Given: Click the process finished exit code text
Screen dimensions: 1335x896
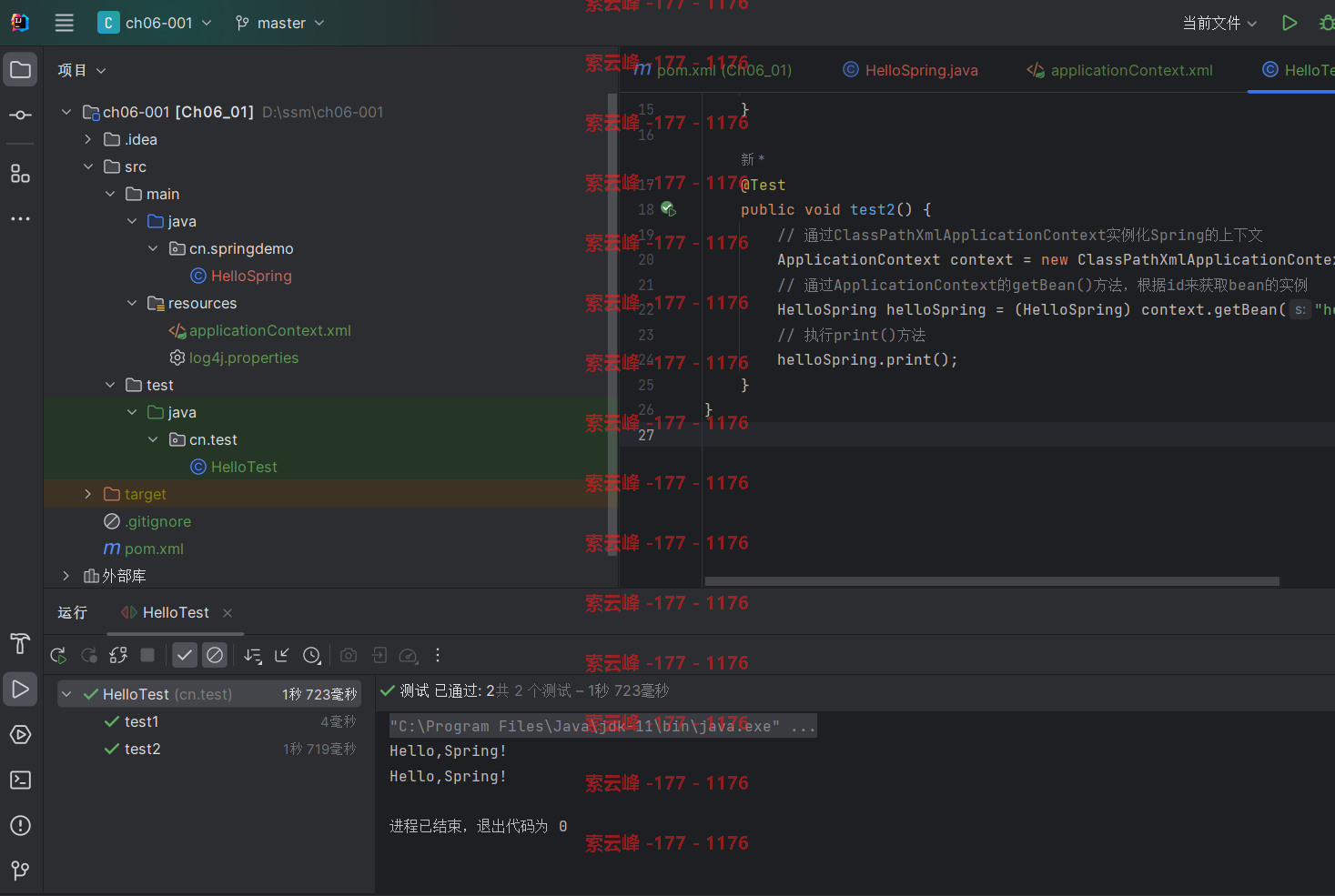Looking at the screenshot, I should click(x=478, y=826).
